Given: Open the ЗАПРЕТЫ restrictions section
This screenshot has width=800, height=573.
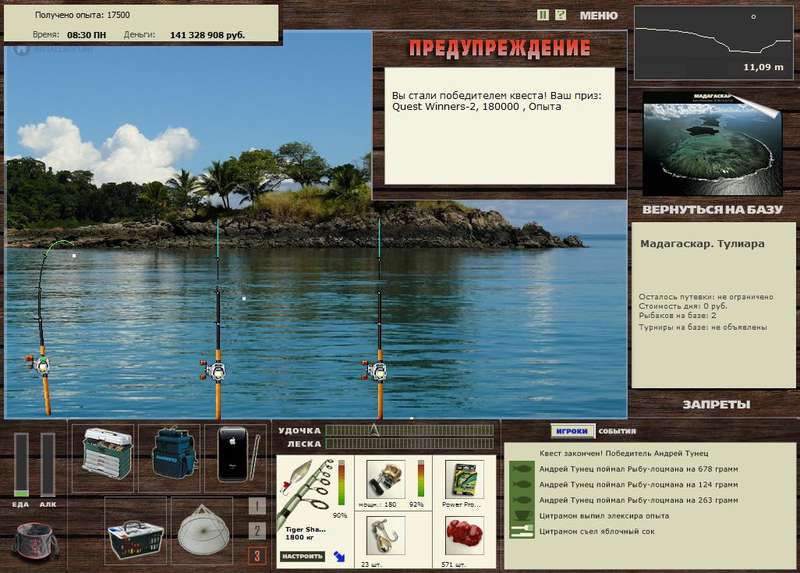Looking at the screenshot, I should click(x=716, y=405).
